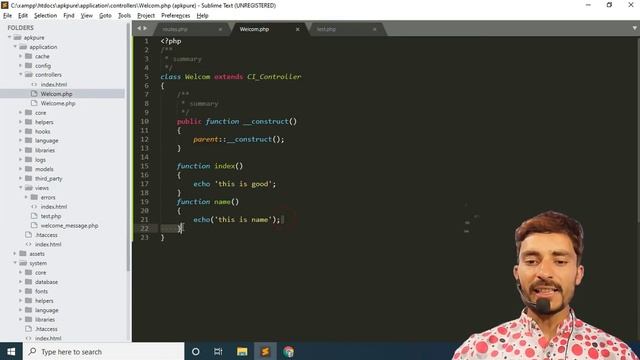640x360 pixels.
Task: Click the sidebar vertical scrollbar
Action: [x=129, y=147]
